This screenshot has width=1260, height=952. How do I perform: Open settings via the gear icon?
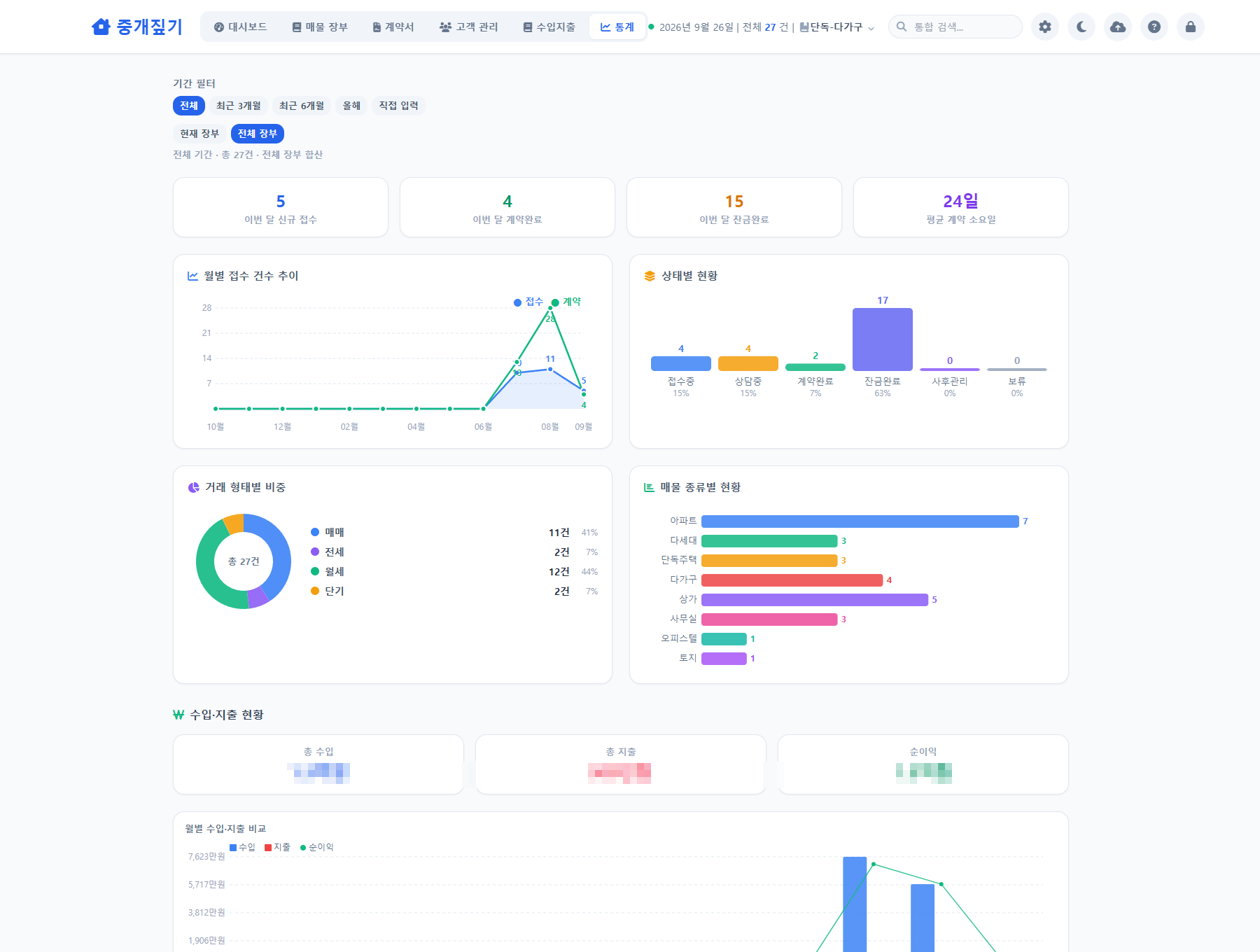(1045, 27)
